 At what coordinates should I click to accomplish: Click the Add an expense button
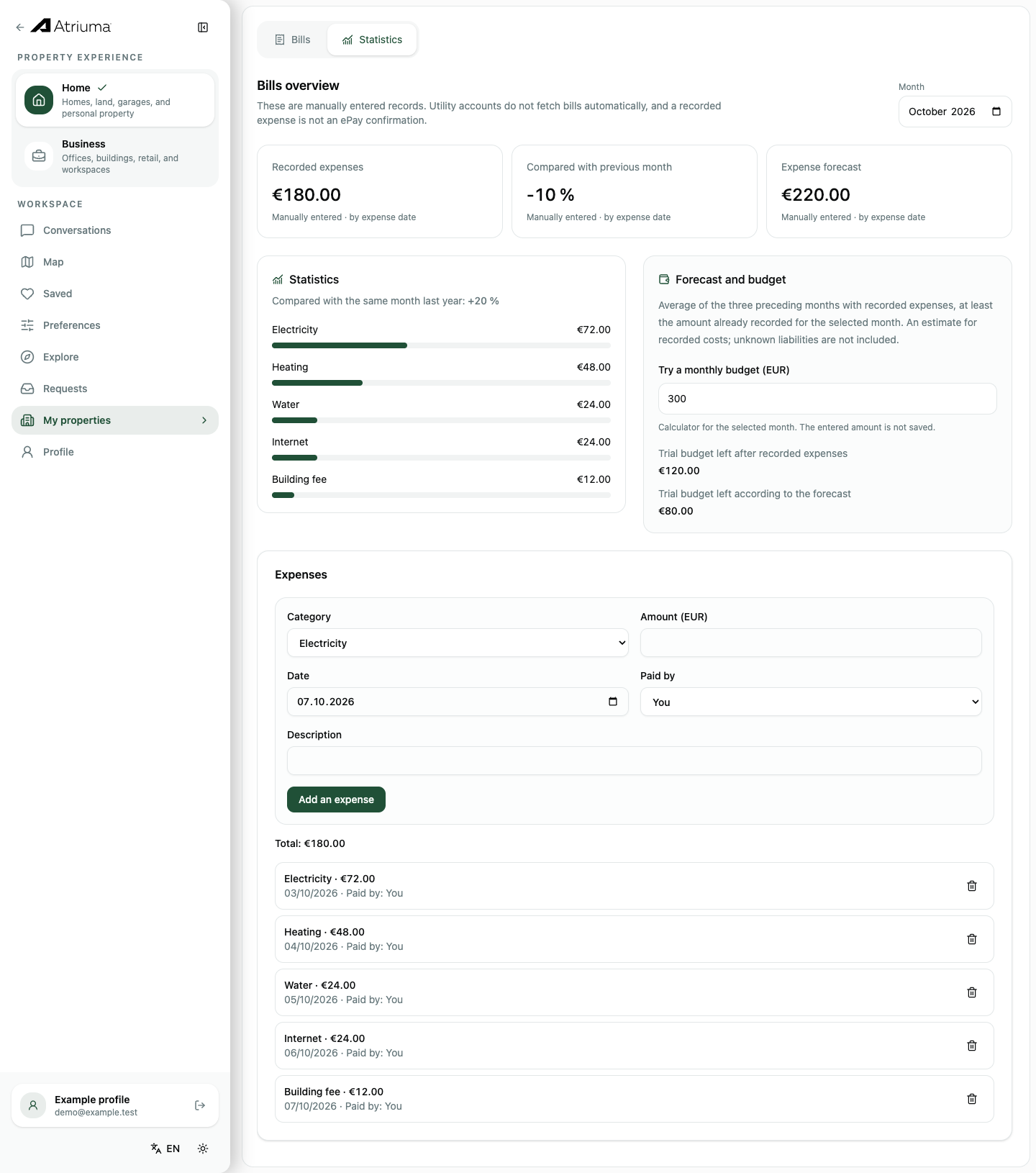(x=336, y=800)
